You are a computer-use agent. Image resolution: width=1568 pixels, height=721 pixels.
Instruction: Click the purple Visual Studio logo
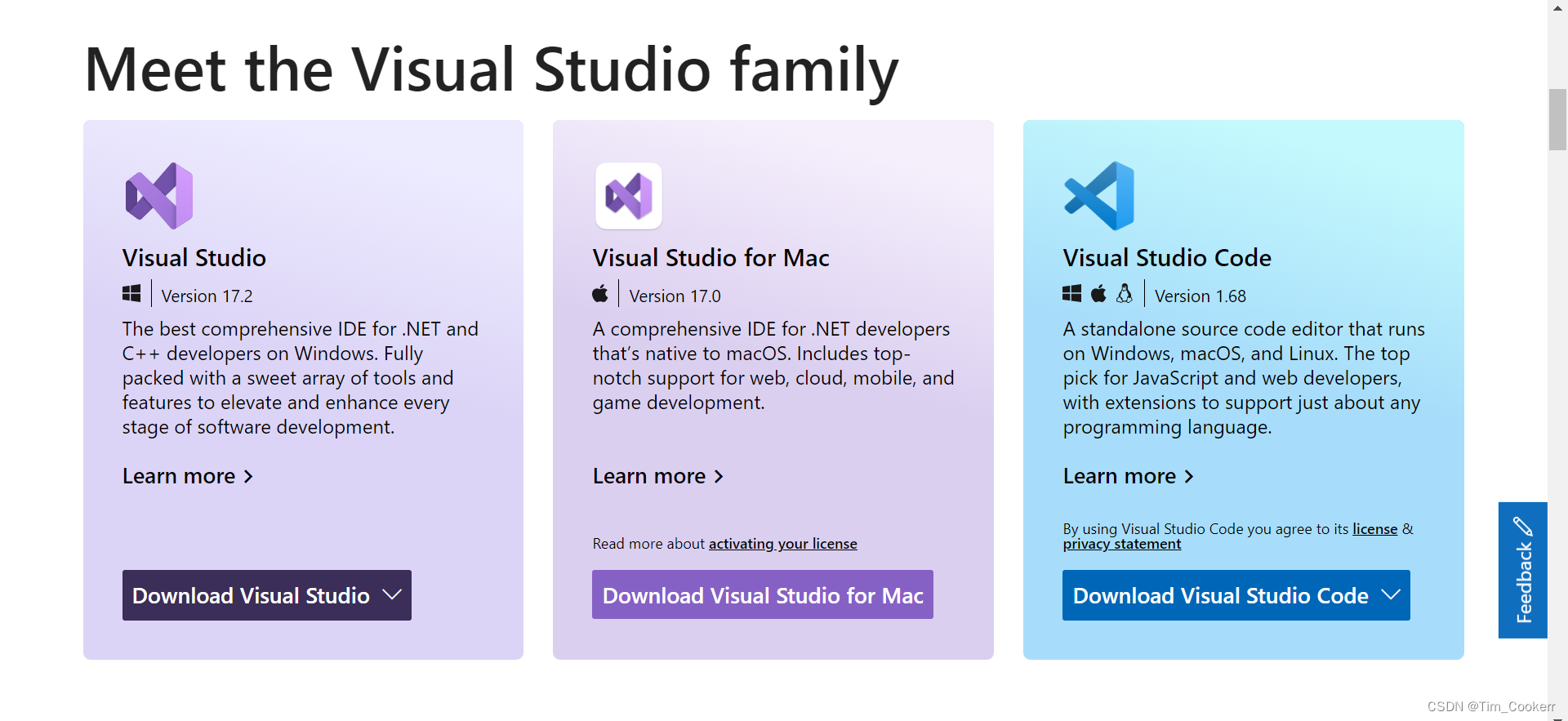click(x=159, y=196)
